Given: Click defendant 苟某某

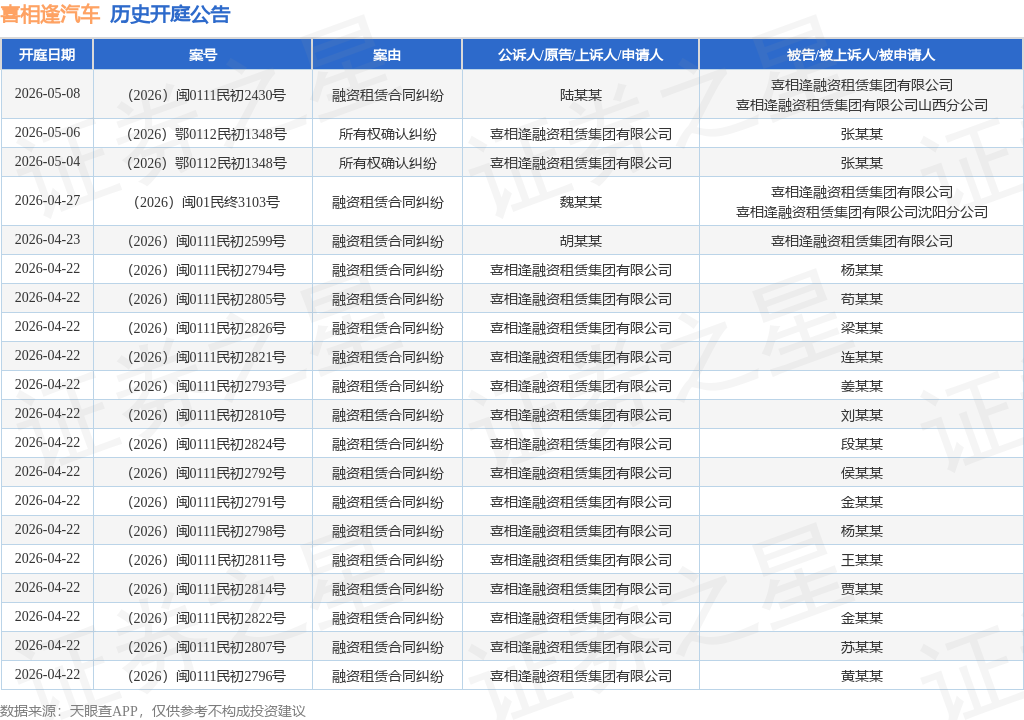Looking at the screenshot, I should click(861, 299).
